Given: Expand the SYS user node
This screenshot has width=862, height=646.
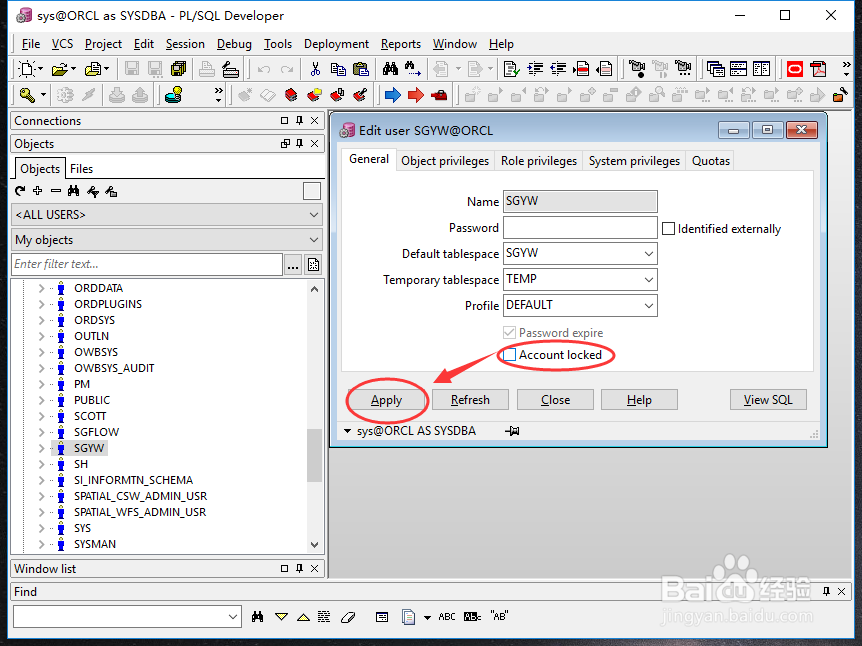Looking at the screenshot, I should coord(41,528).
